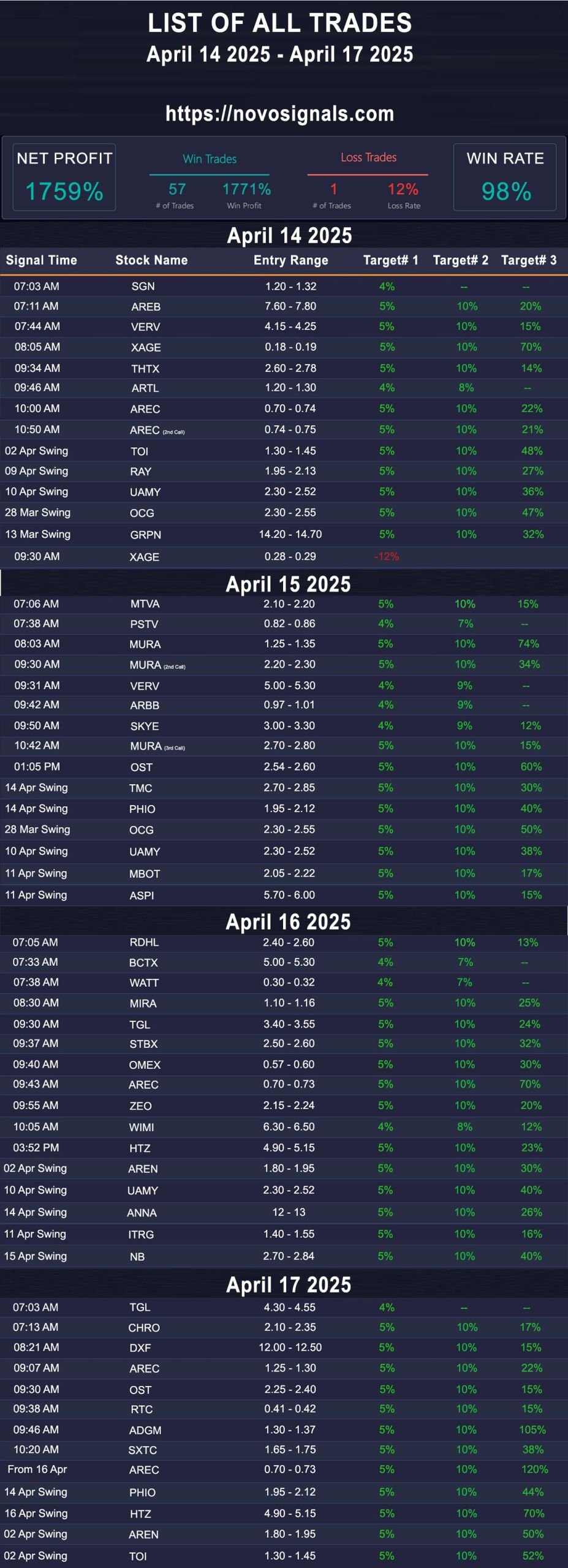This screenshot has width=568, height=1568.
Task: Click the 07:03 AM SGN stock row
Action: (284, 286)
